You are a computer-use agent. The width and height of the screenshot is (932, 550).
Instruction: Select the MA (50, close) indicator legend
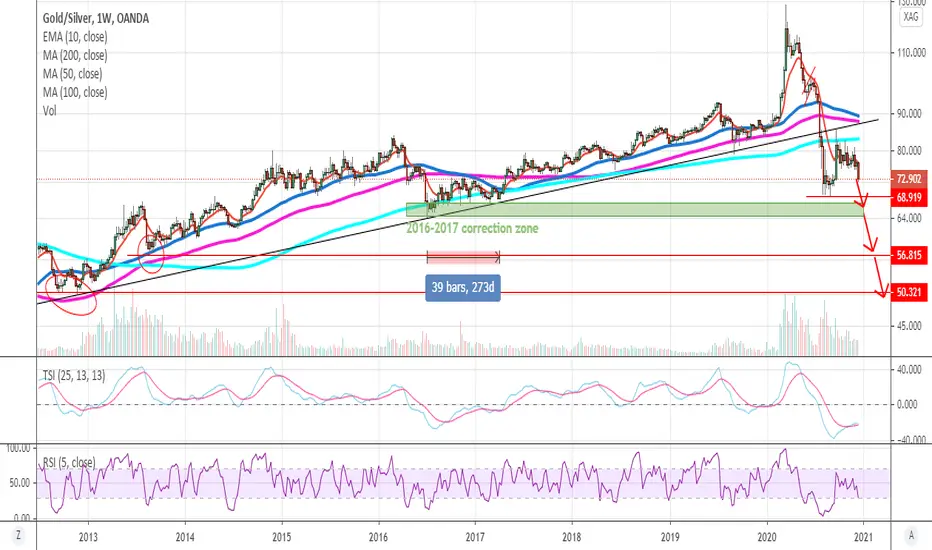pos(72,74)
